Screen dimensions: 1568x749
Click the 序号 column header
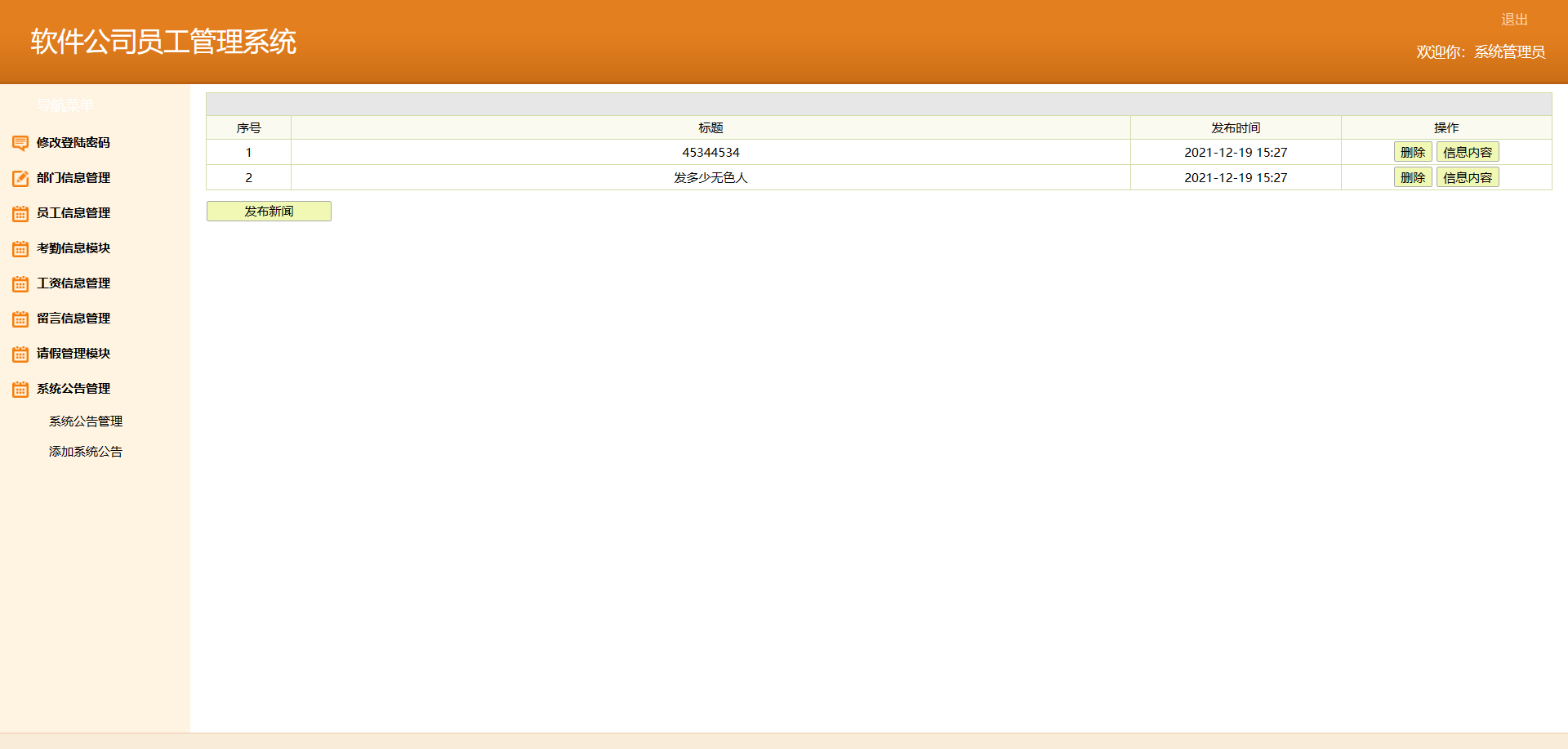click(249, 127)
